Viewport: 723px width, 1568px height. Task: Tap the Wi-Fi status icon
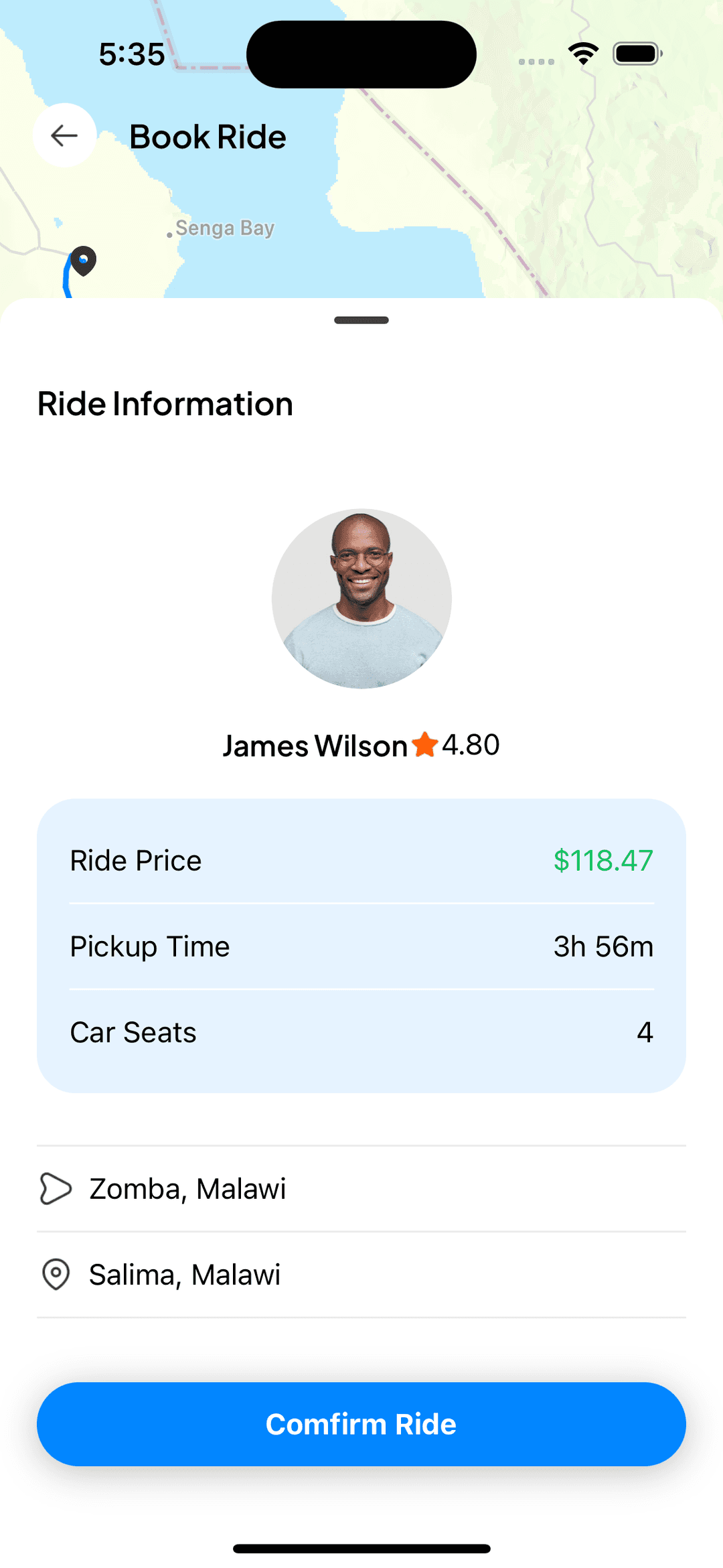(583, 54)
